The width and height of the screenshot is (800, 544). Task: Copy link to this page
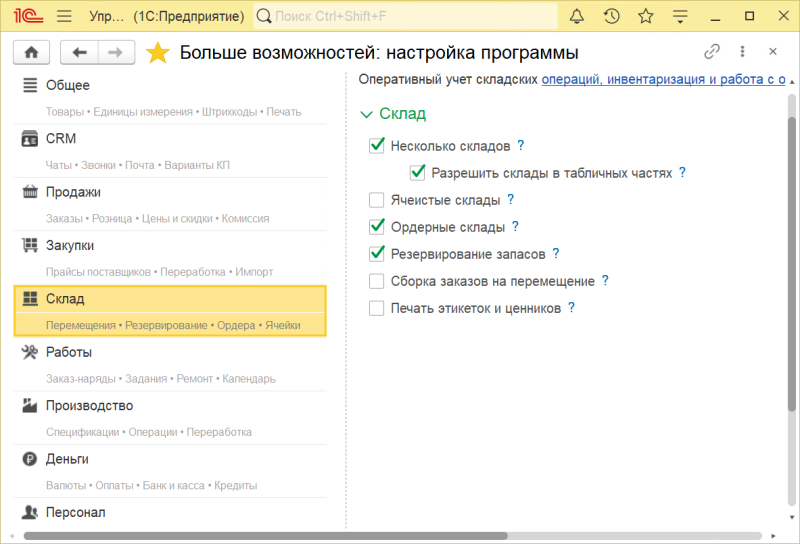coord(712,52)
